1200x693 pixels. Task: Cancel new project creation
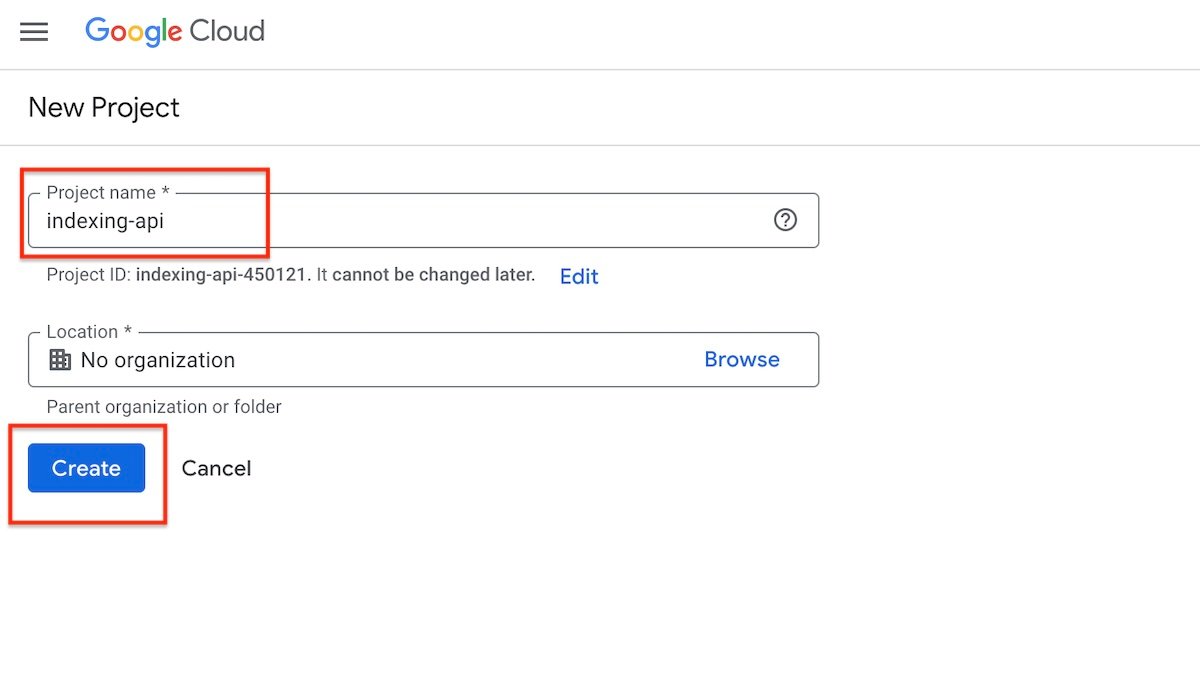coord(216,468)
